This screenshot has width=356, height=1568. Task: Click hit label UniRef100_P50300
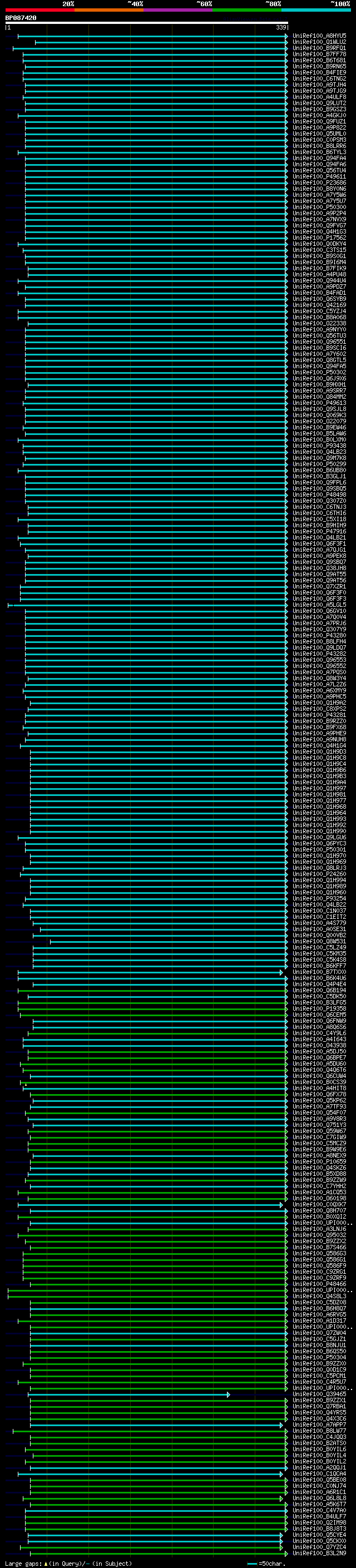[x=319, y=207]
